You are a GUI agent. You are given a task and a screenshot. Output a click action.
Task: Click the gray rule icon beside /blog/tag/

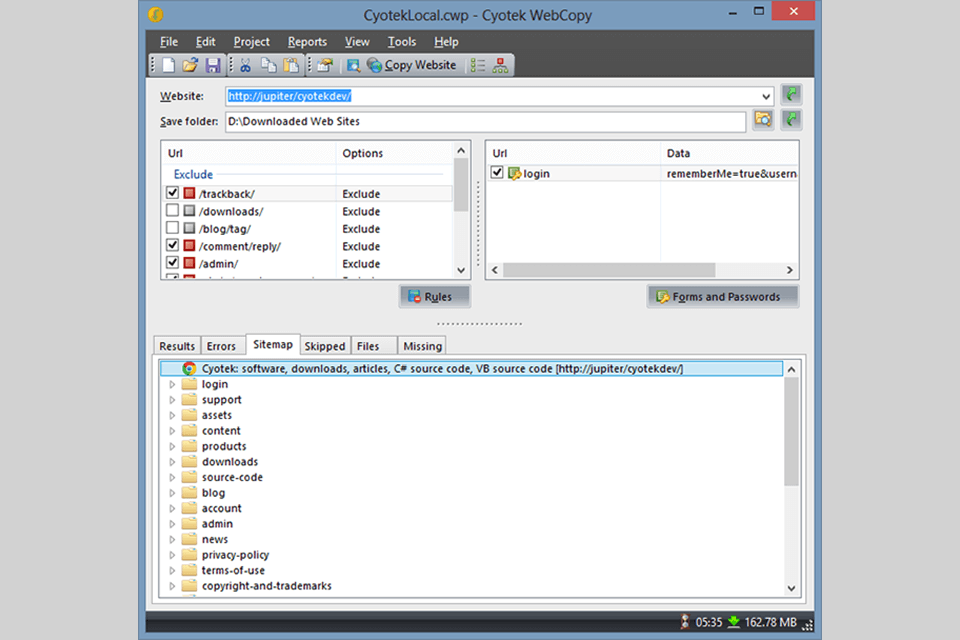tap(189, 228)
